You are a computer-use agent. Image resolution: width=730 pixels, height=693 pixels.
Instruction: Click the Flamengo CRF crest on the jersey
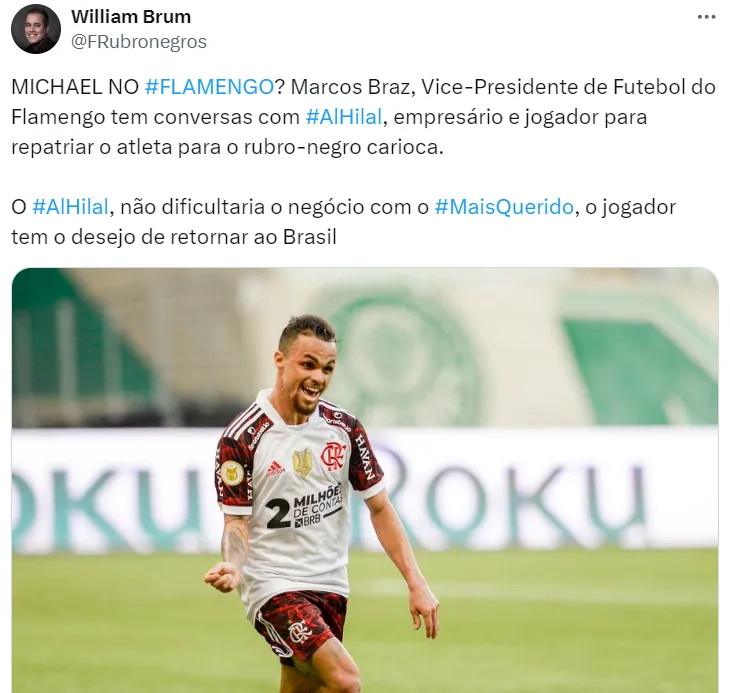coord(333,456)
